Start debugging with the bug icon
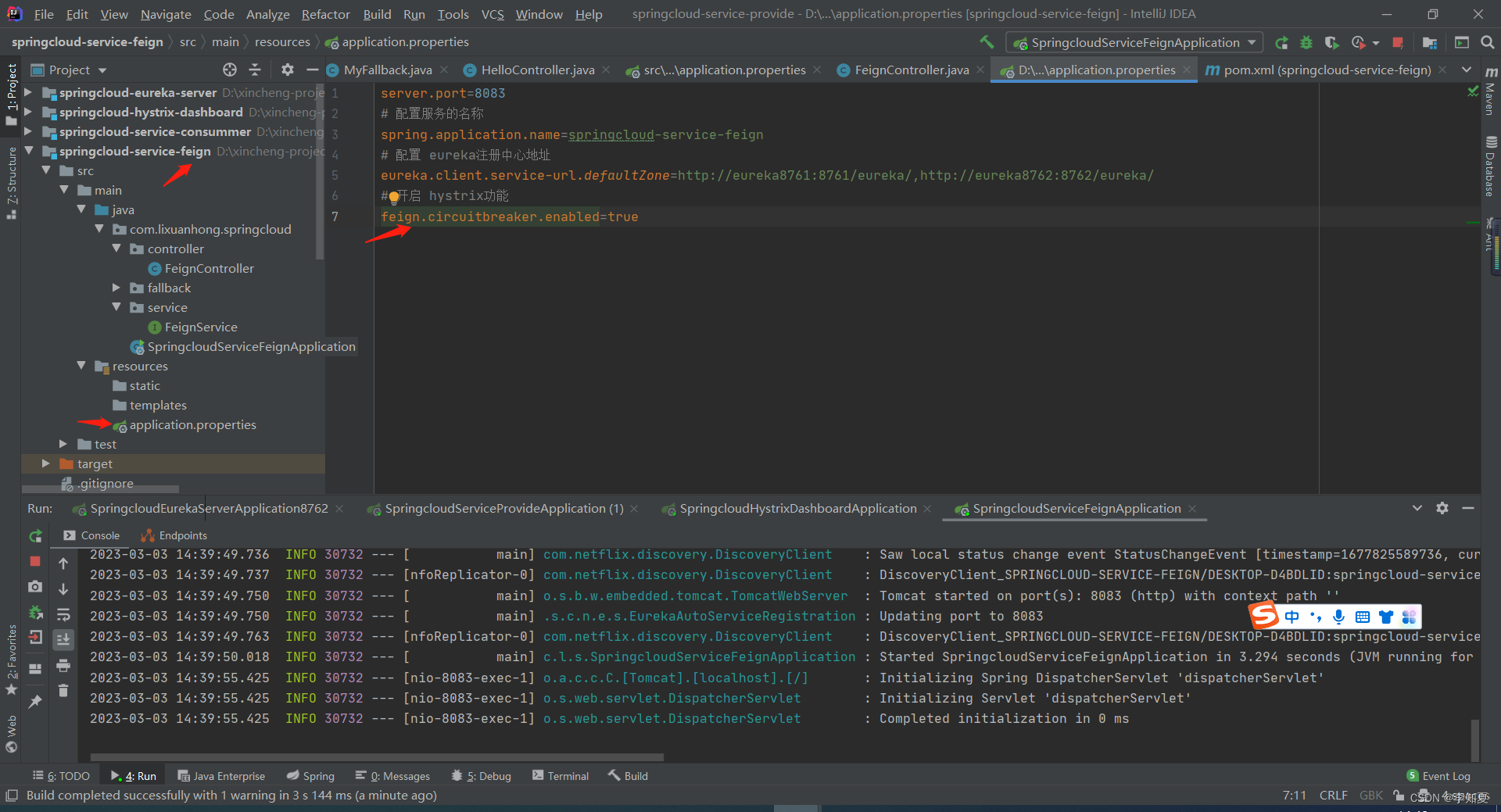The image size is (1501, 812). 1306,43
